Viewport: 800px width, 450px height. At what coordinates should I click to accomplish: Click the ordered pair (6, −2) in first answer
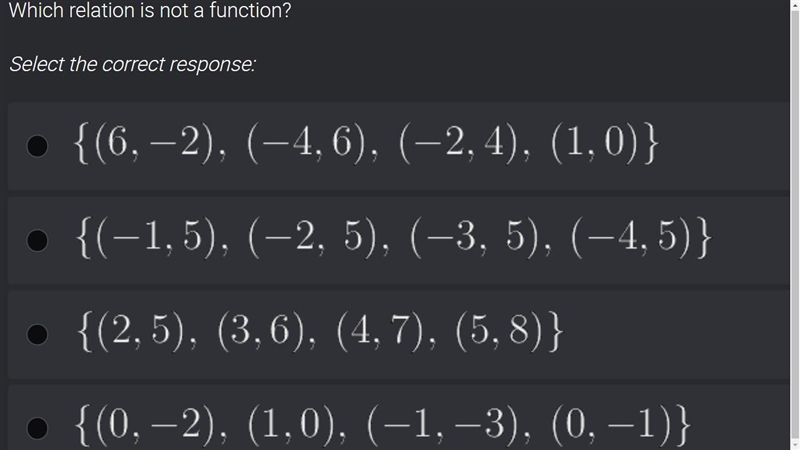tap(154, 143)
